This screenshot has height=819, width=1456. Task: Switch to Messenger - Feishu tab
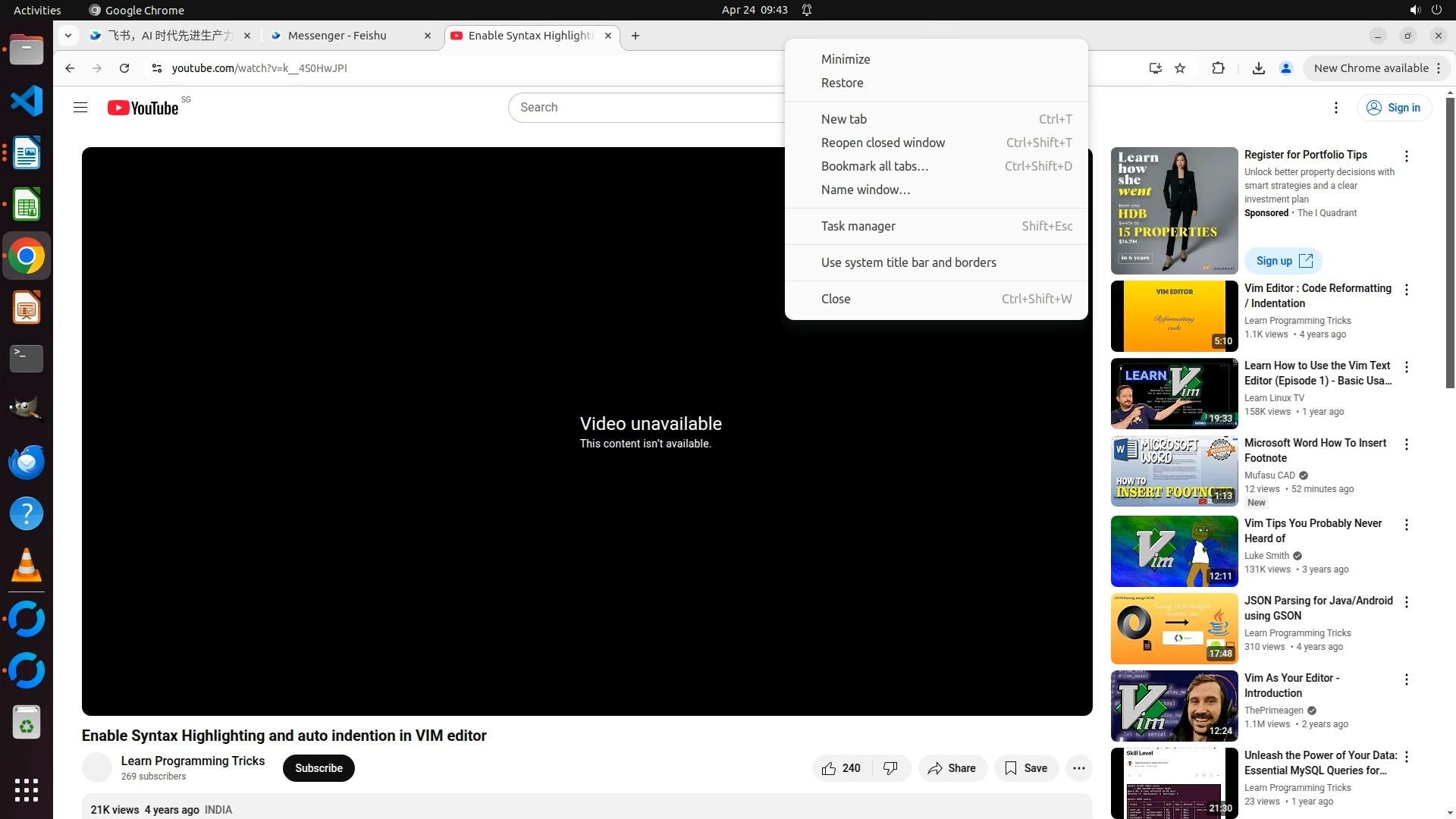tap(337, 36)
